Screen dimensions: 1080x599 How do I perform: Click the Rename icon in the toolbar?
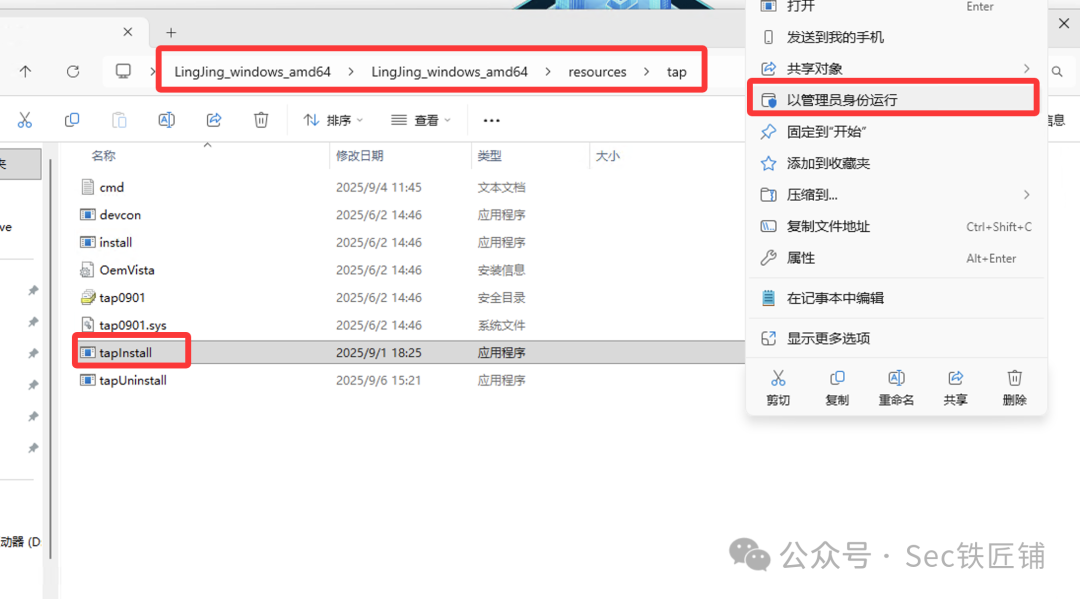pyautogui.click(x=166, y=120)
